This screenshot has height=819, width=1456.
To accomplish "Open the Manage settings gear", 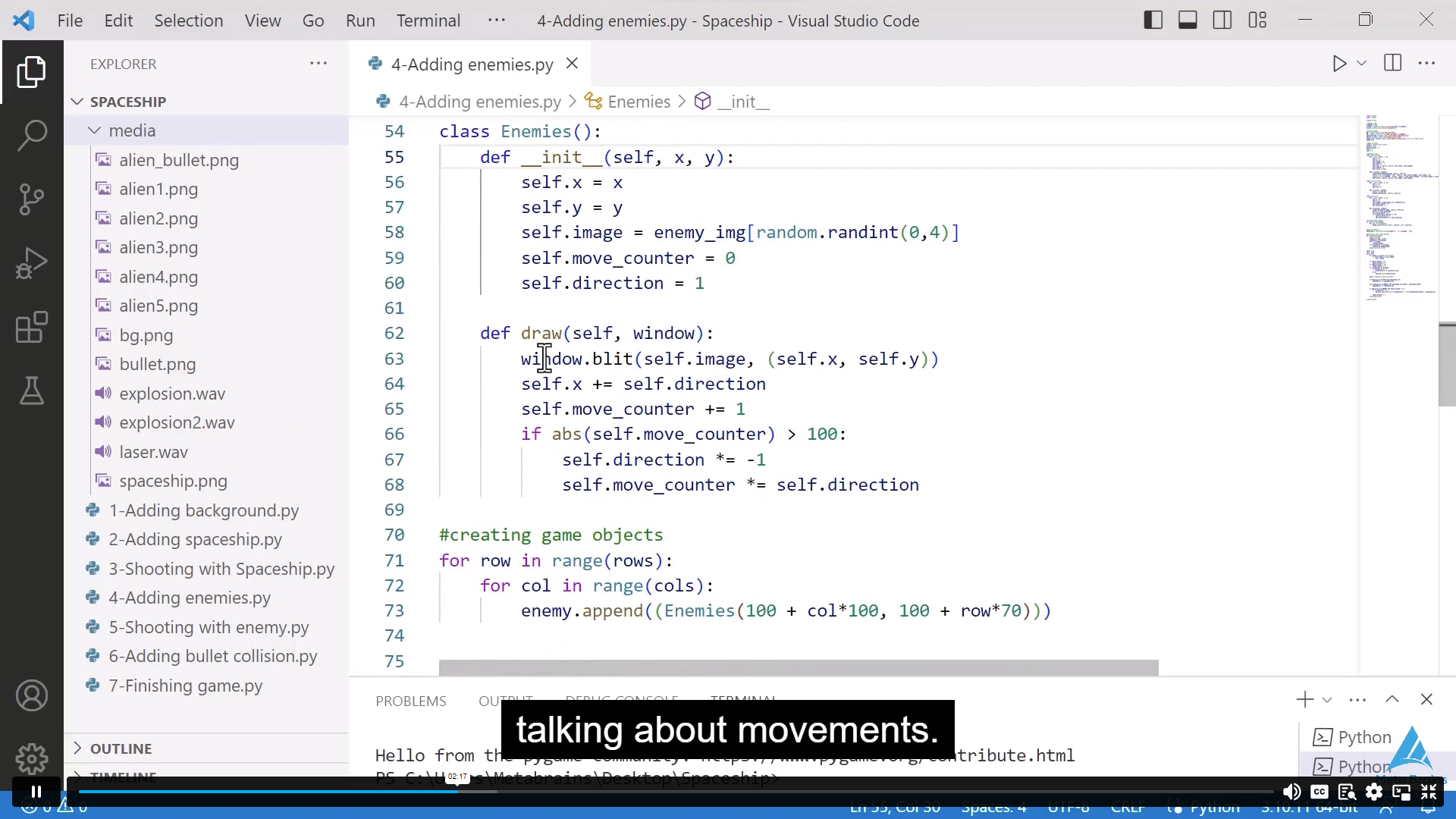I will (31, 758).
